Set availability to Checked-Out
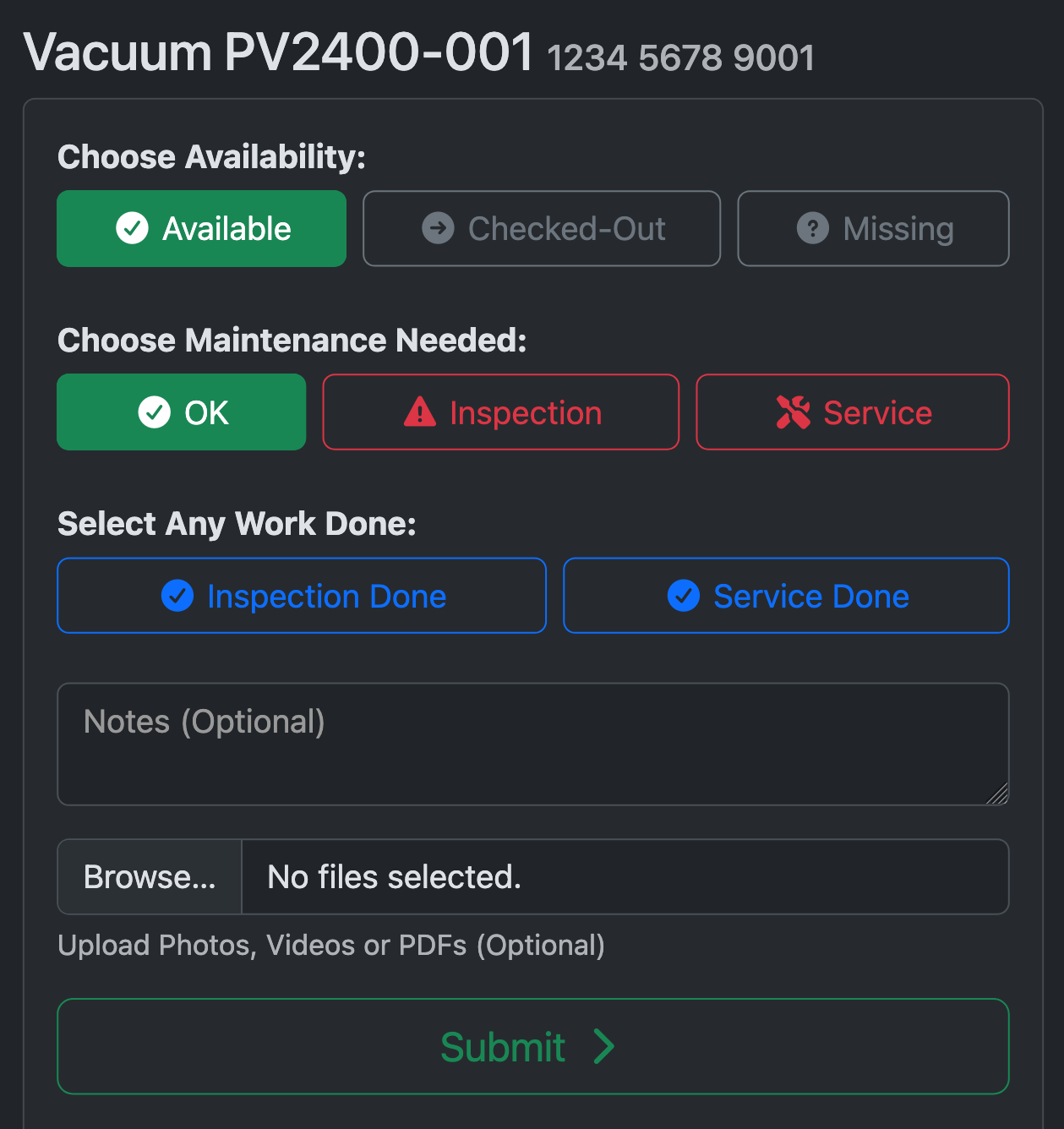This screenshot has height=1129, width=1064. pyautogui.click(x=542, y=228)
